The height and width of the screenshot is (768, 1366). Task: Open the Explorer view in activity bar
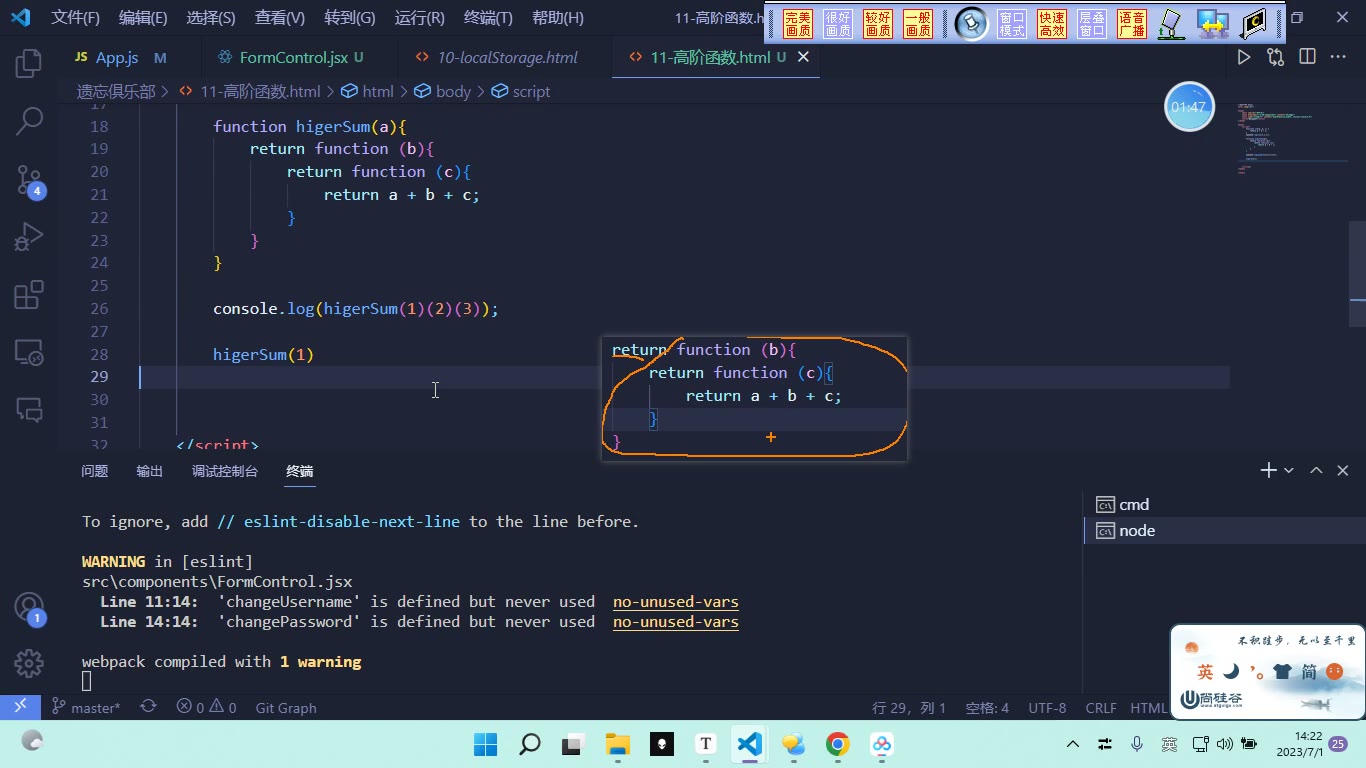tap(29, 64)
